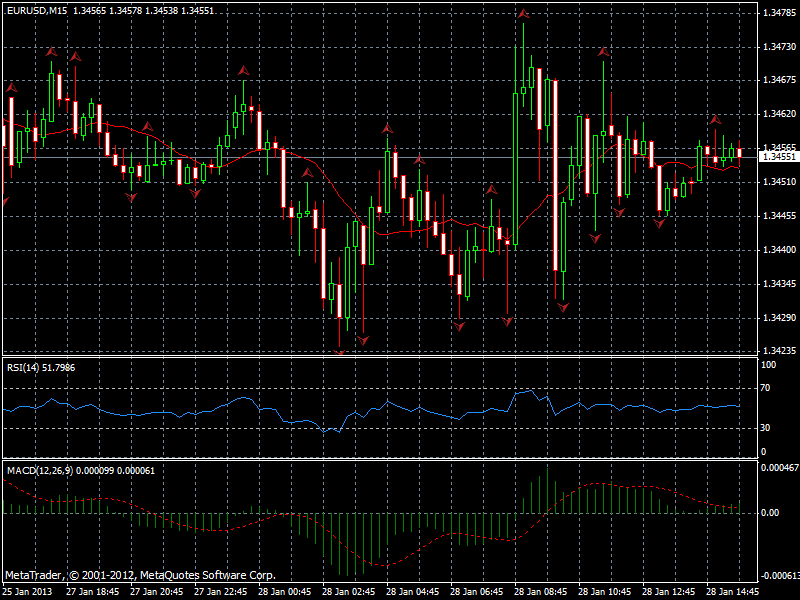
Task: Click the MACD -0.000613 scale label
Action: (x=780, y=576)
